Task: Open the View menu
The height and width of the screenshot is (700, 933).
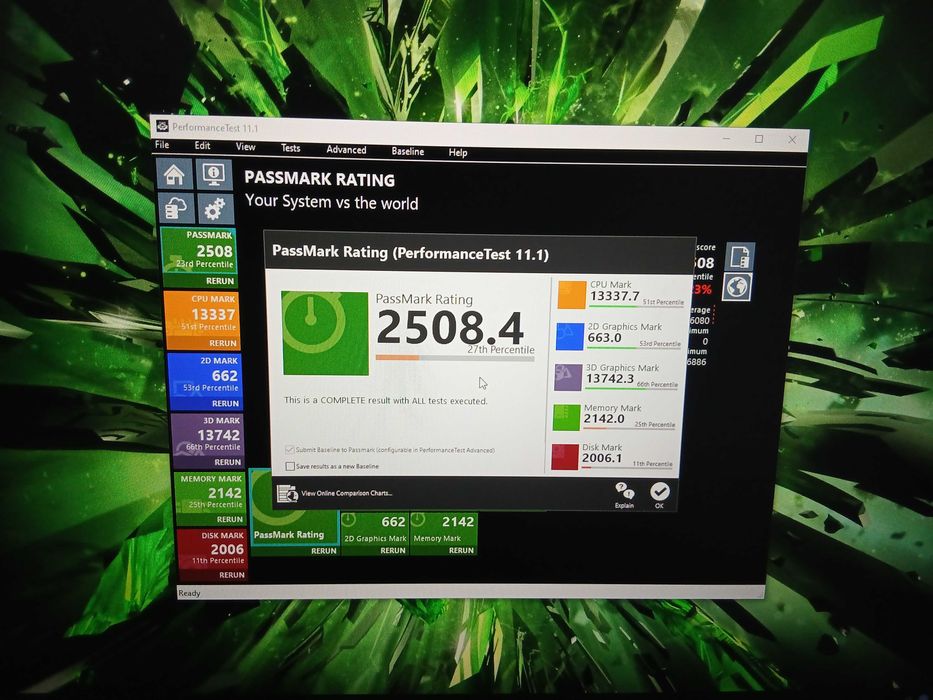Action: [x=245, y=147]
